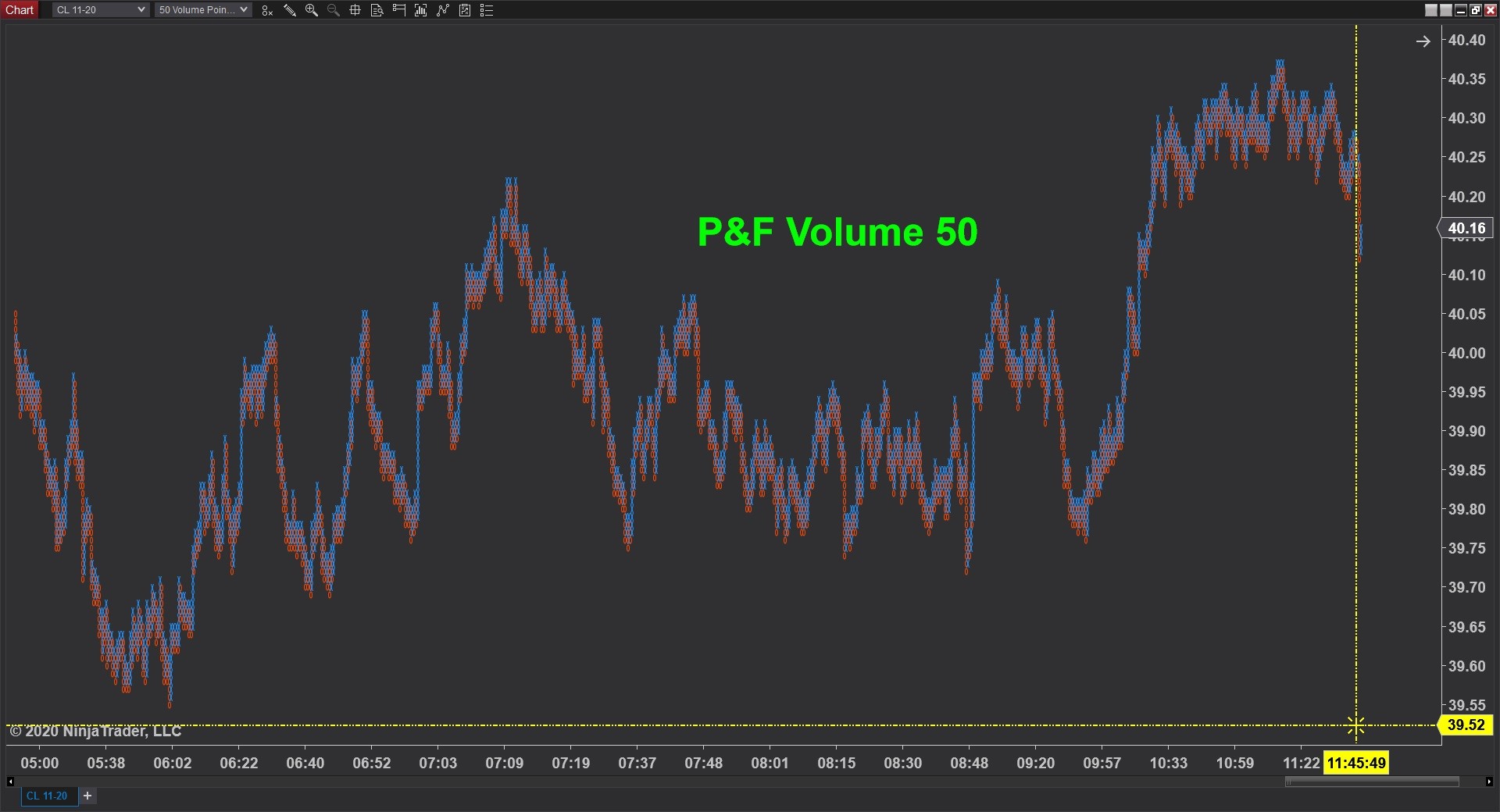Click the Chart title label
This screenshot has height=812, width=1500.
20,10
